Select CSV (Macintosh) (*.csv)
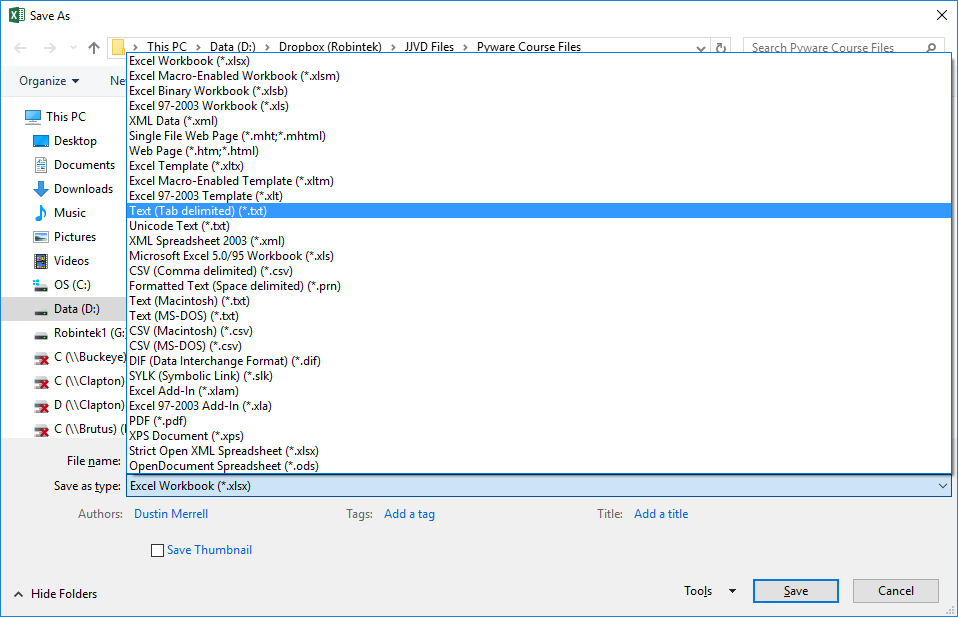This screenshot has width=958, height=617. [539, 330]
